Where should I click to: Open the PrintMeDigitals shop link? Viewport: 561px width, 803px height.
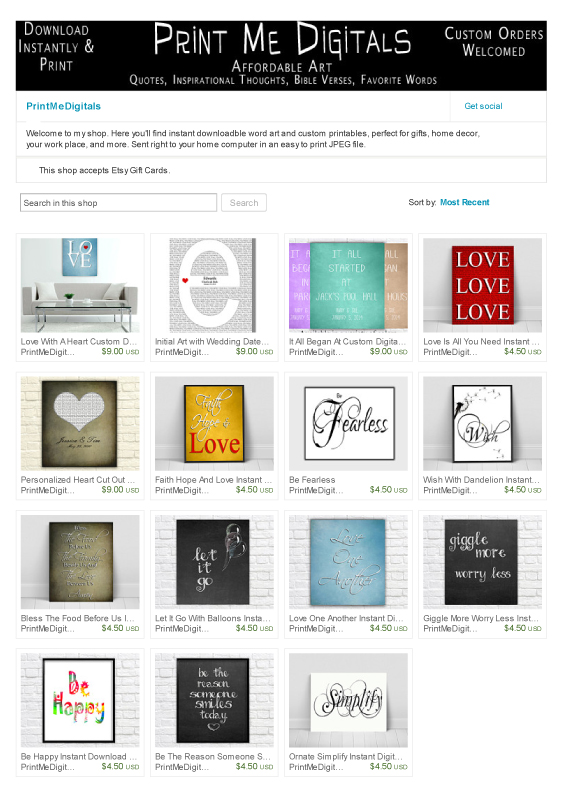click(x=64, y=106)
